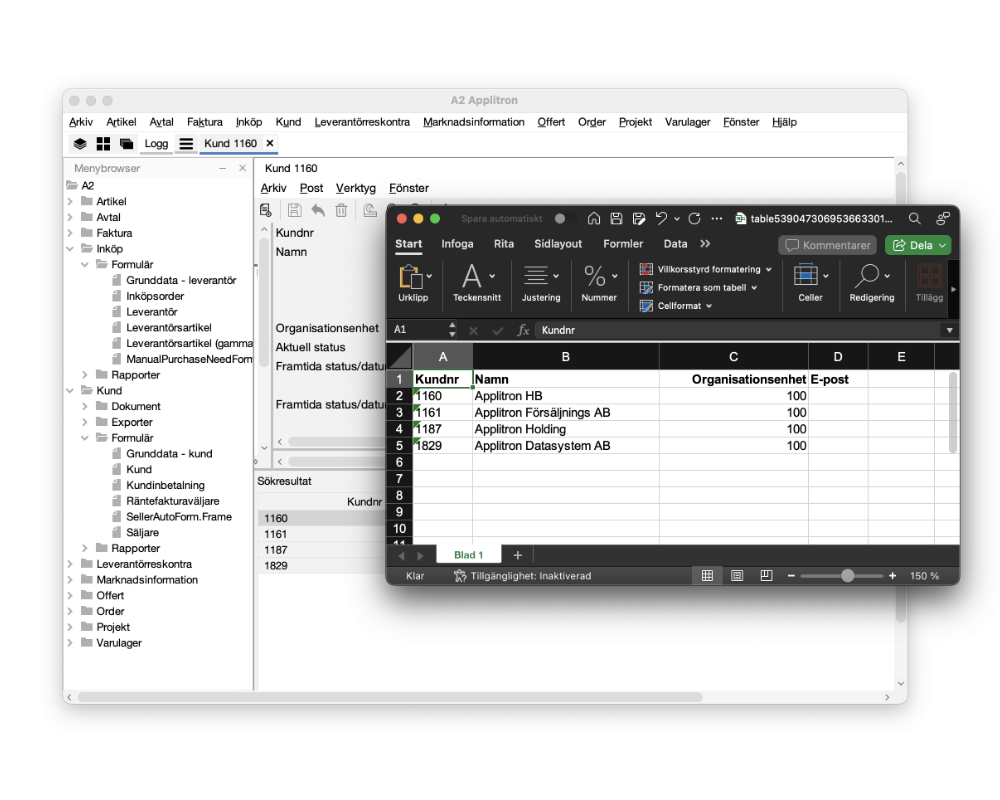The height and width of the screenshot is (800, 1000).
Task: Expand the Varulager folder in tree
Action: pyautogui.click(x=70, y=643)
